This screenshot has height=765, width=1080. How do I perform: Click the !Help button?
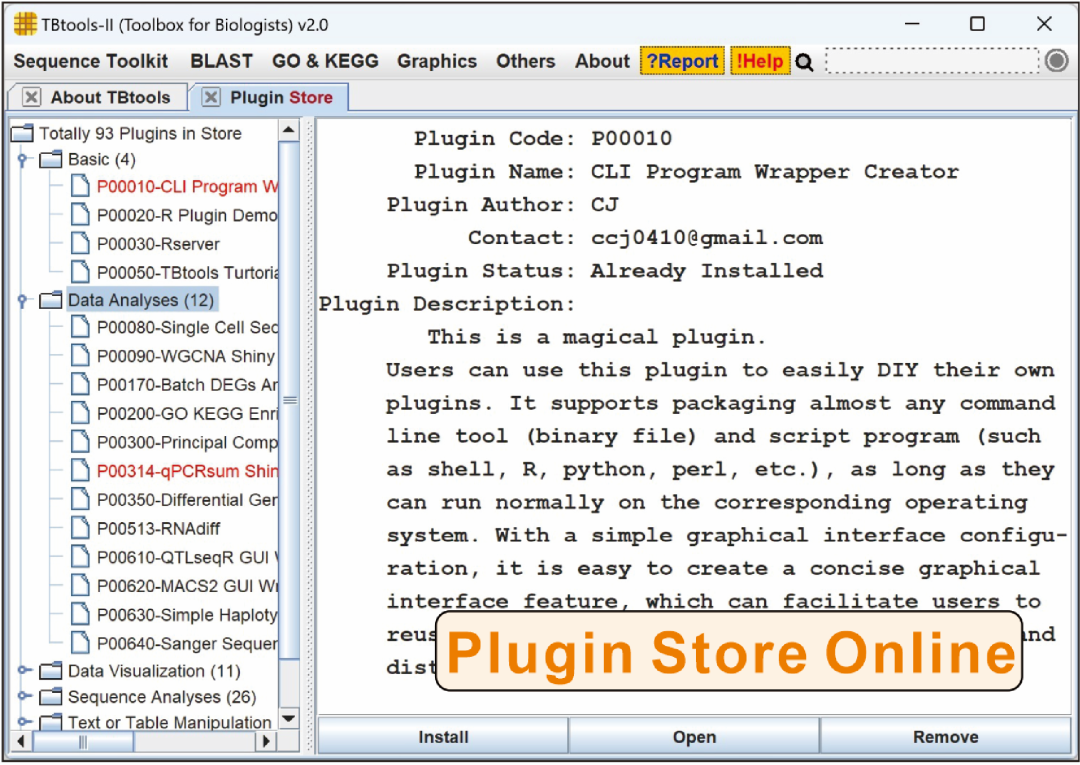[760, 61]
